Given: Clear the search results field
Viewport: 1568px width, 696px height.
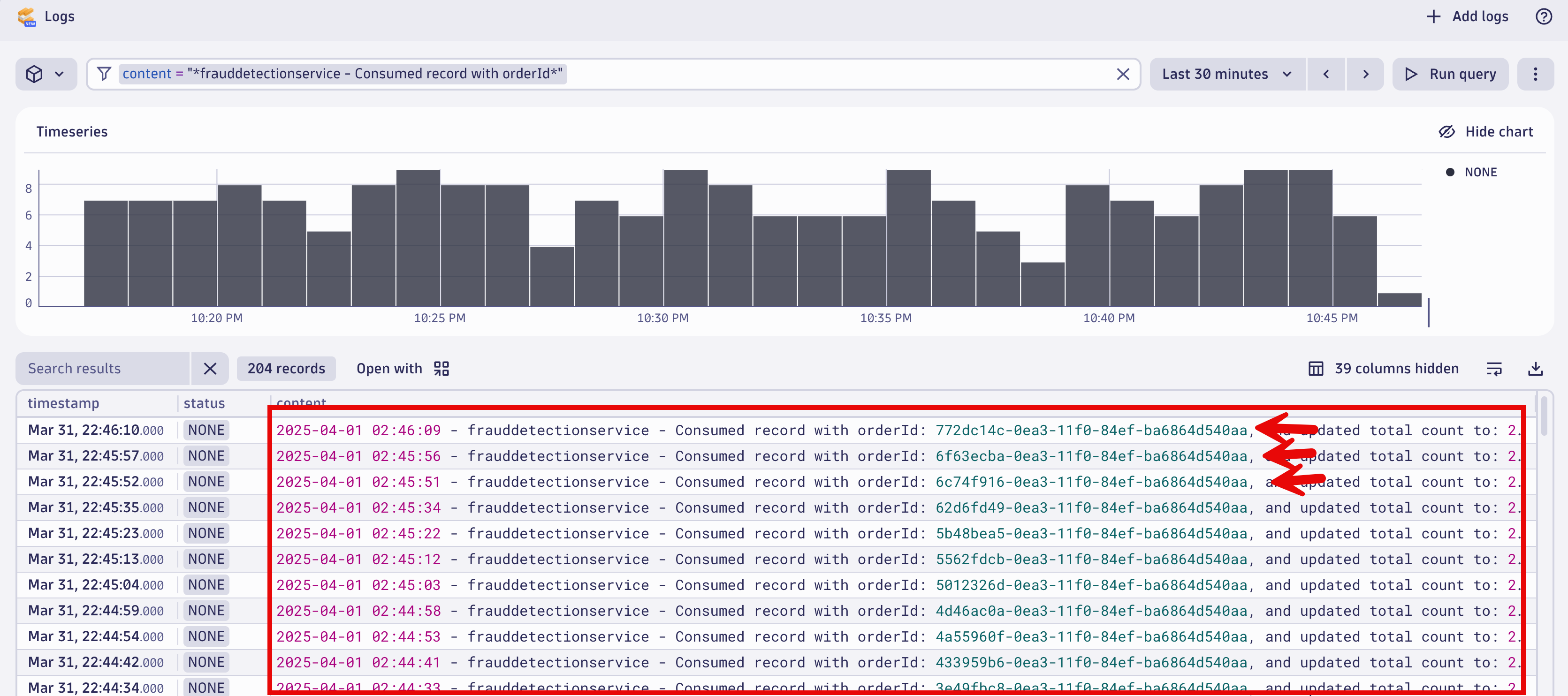Looking at the screenshot, I should click(210, 368).
